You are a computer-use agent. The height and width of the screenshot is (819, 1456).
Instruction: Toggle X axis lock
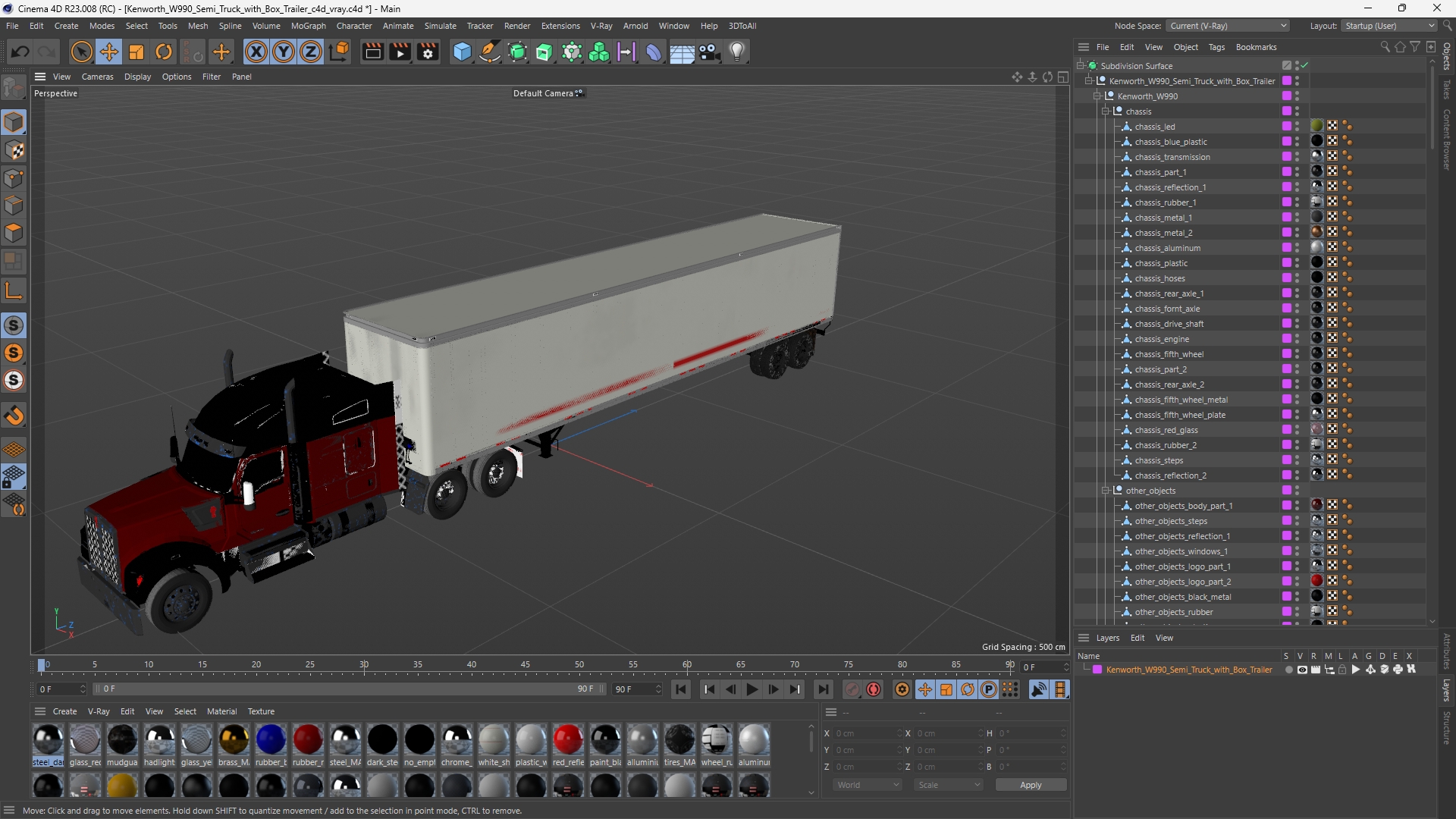click(256, 52)
